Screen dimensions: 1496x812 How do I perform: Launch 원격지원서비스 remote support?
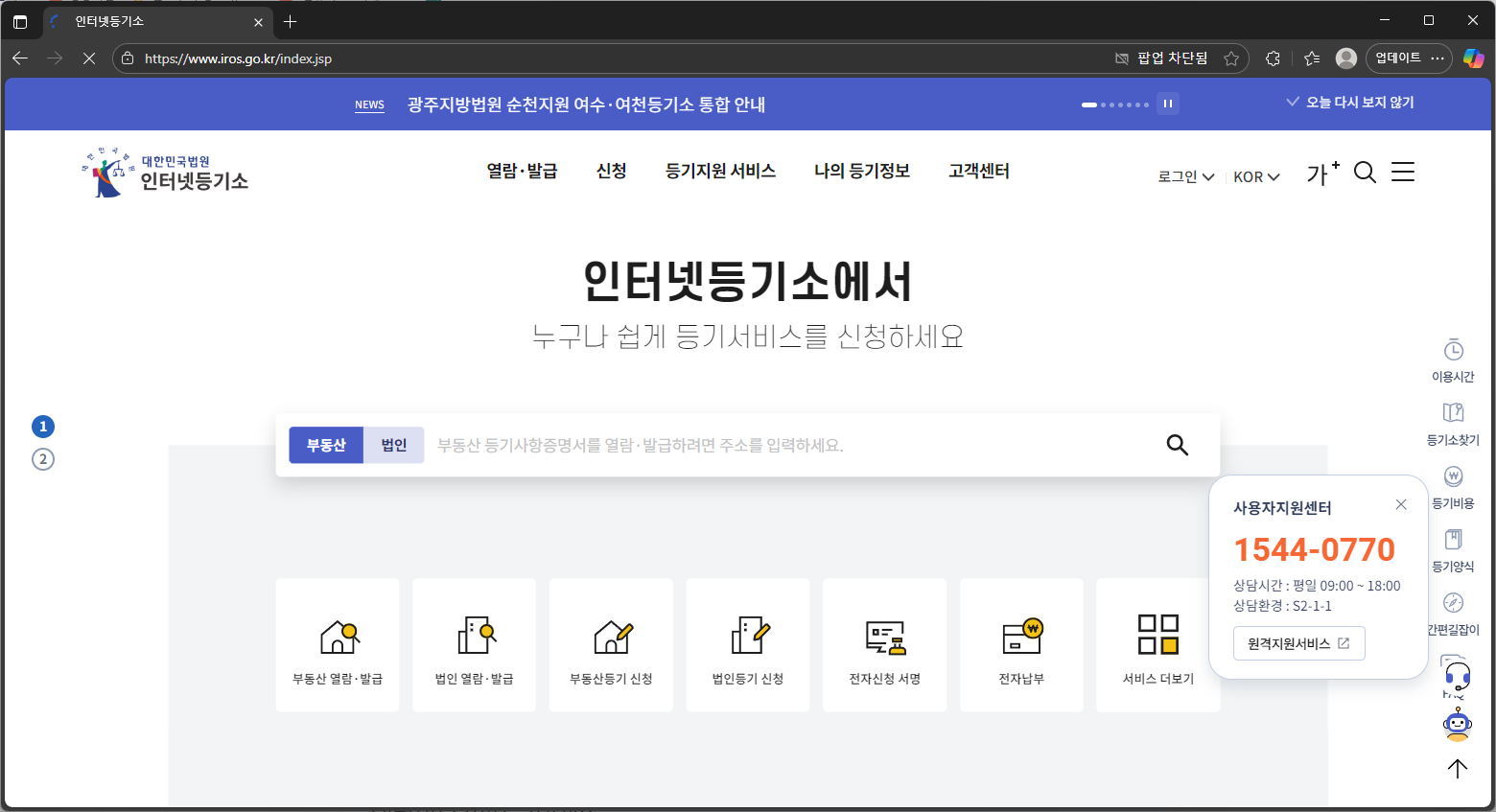pyautogui.click(x=1298, y=643)
